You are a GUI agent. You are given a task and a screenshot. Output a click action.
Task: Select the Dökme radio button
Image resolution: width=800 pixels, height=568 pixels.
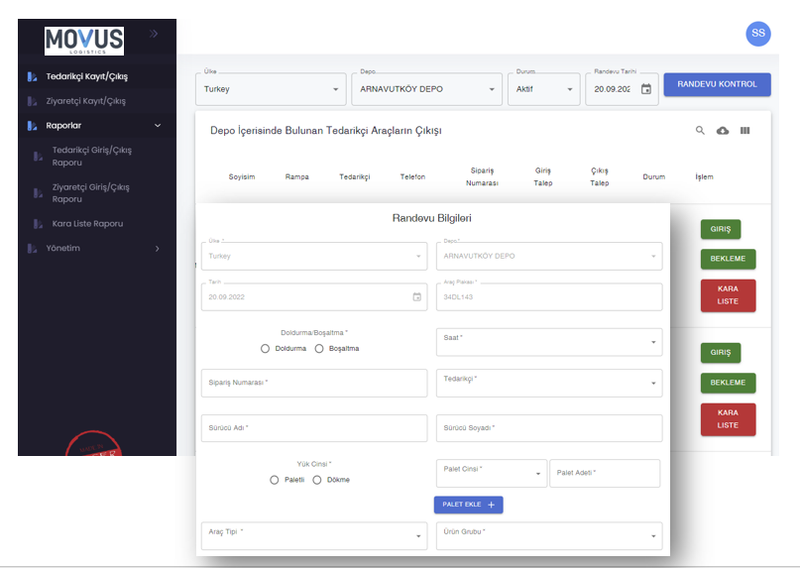317,480
